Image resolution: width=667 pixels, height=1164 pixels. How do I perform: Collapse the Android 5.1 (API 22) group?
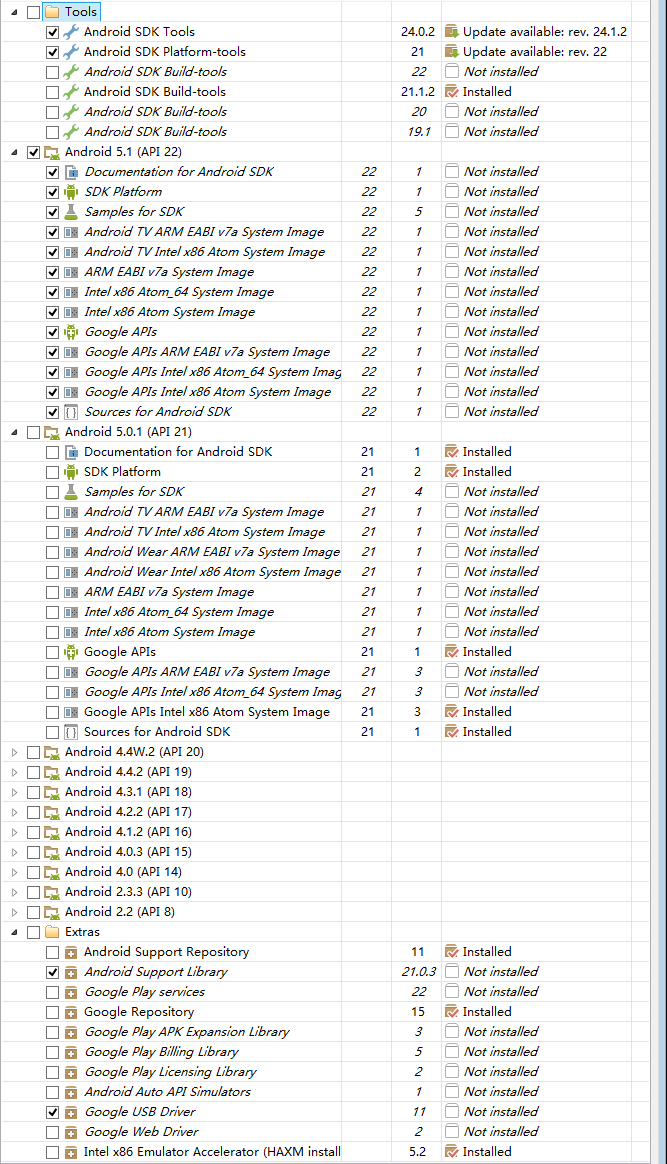[14, 152]
